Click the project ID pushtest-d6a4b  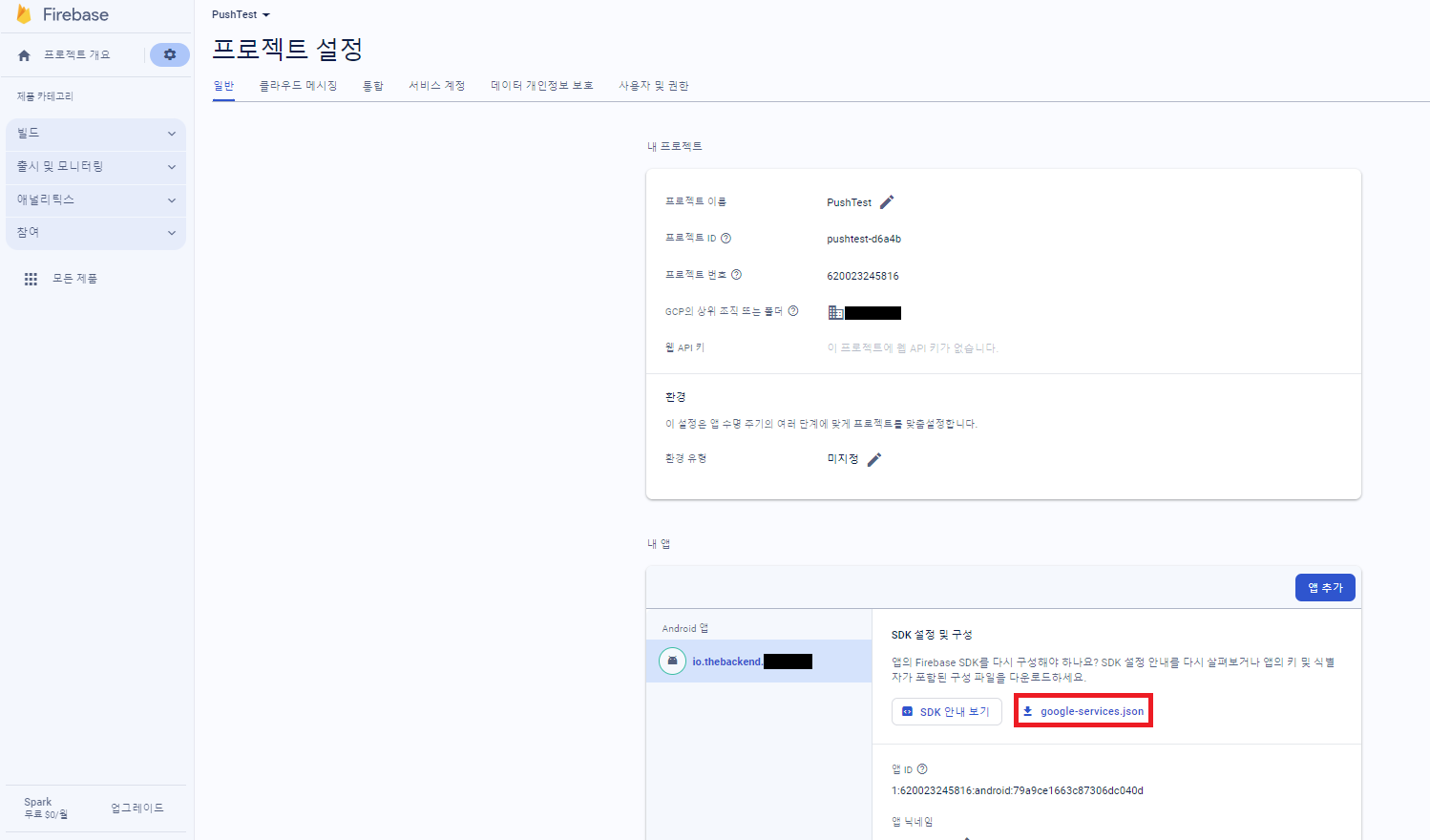point(864,239)
